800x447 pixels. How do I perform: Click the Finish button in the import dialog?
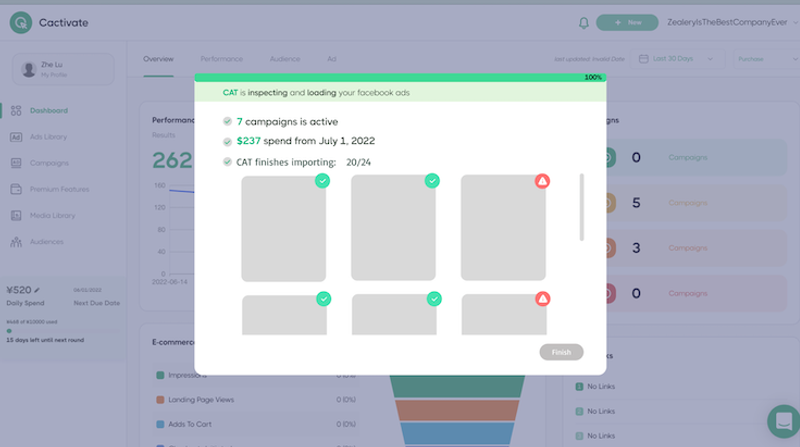[561, 352]
